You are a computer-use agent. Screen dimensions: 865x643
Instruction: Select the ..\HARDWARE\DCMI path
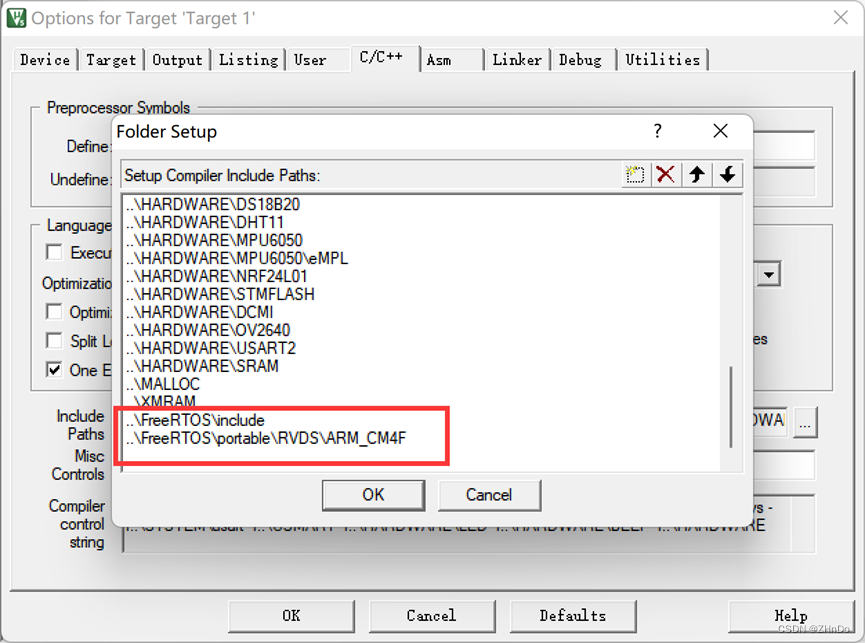pyautogui.click(x=200, y=312)
